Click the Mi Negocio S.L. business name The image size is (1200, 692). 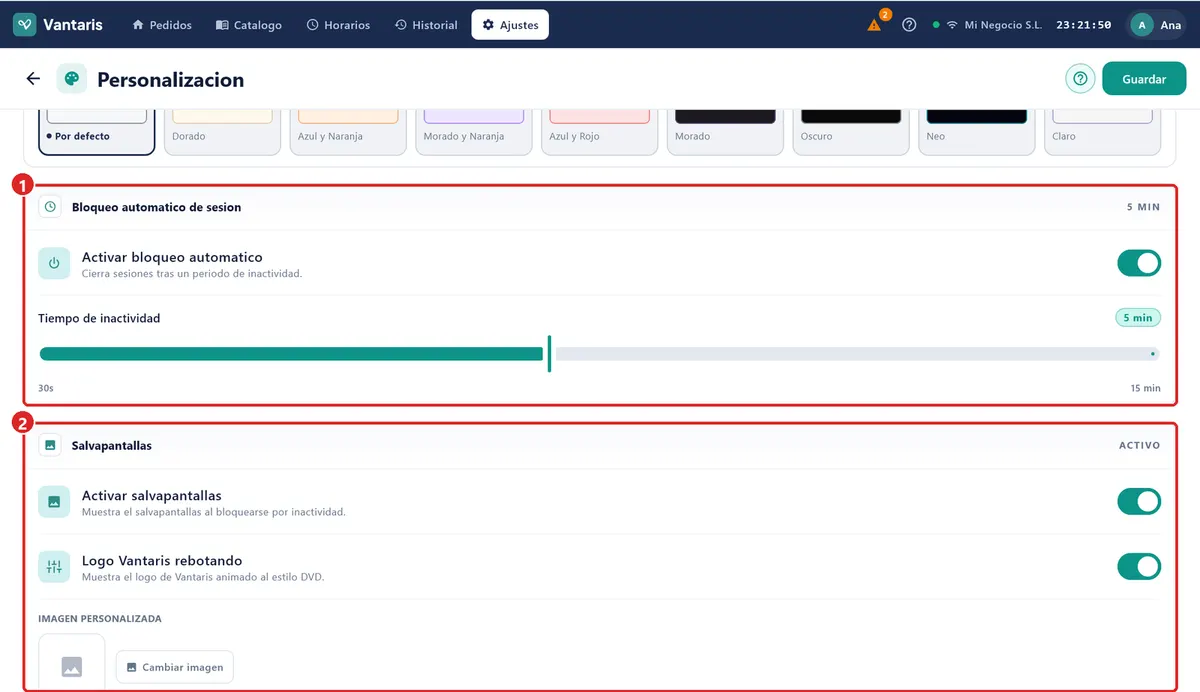[1003, 25]
